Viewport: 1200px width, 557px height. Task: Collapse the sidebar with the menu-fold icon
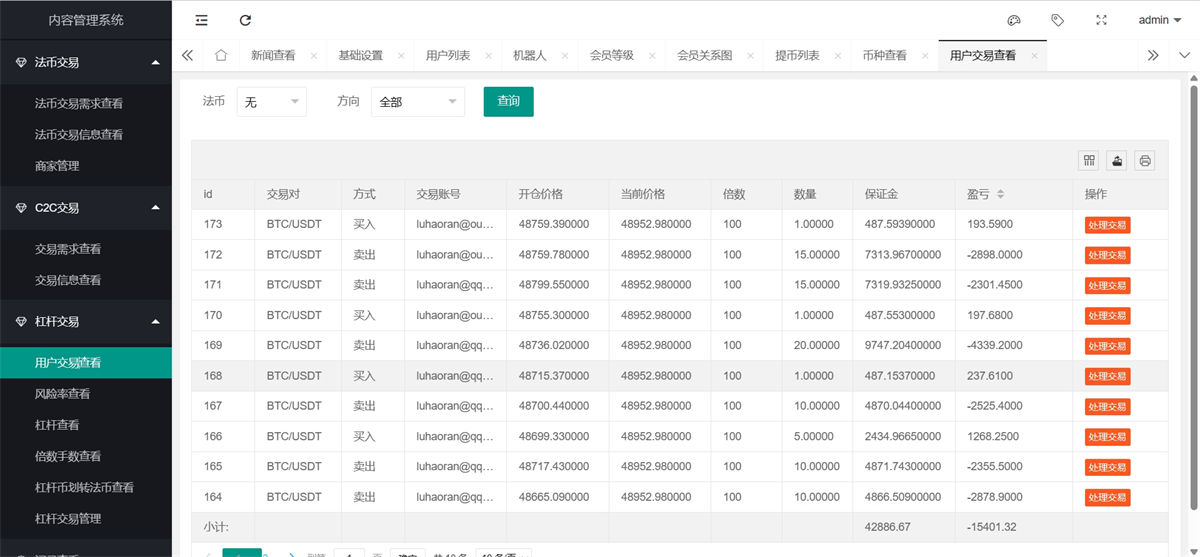coord(202,20)
